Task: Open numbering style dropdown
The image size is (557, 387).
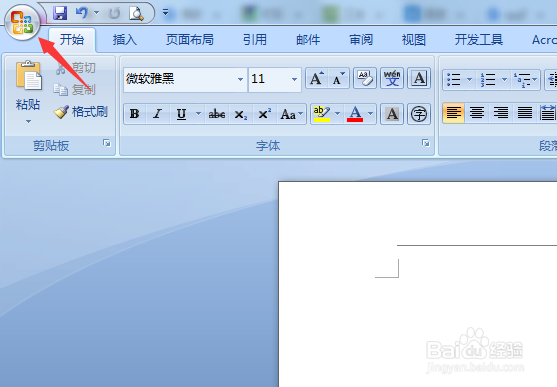Action: (x=504, y=79)
